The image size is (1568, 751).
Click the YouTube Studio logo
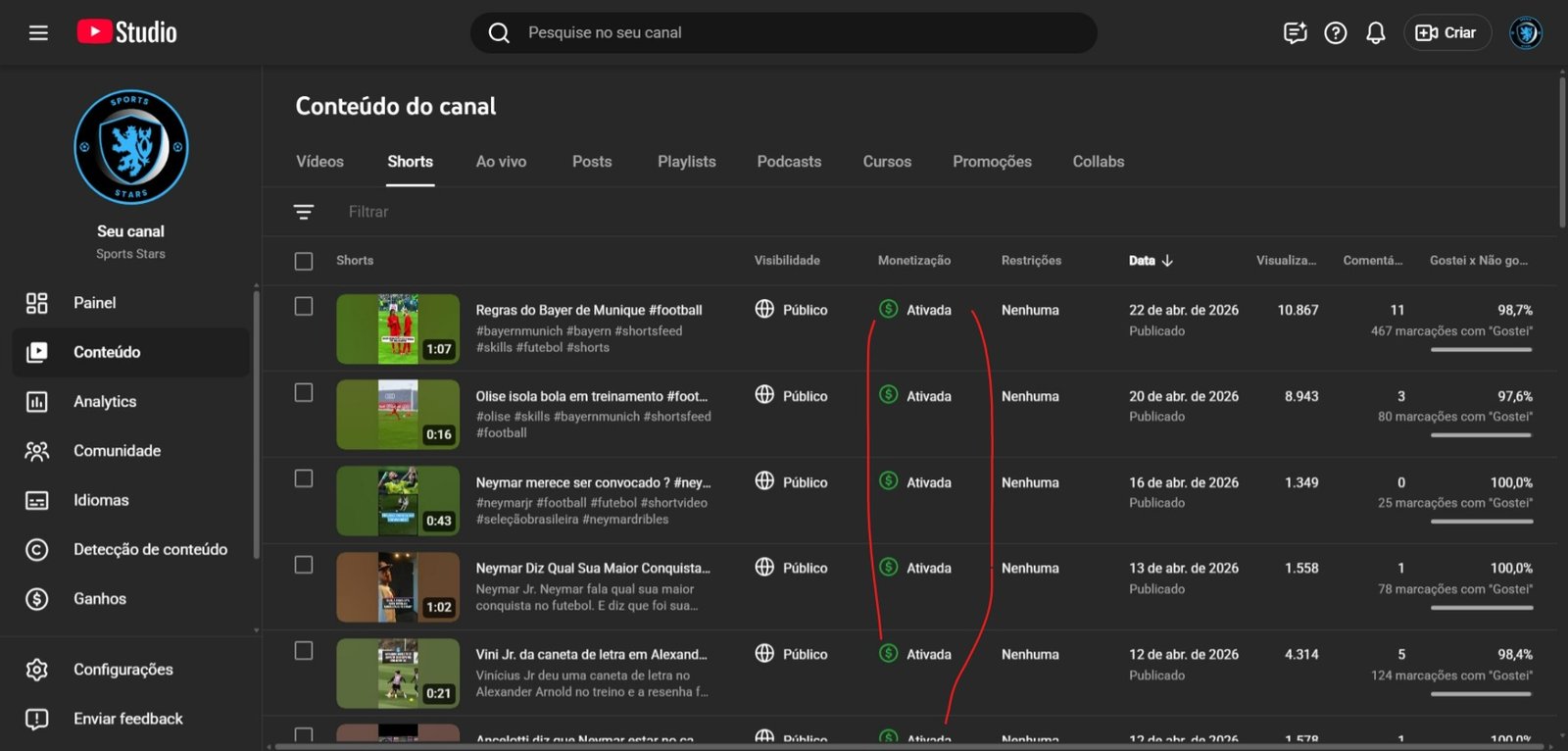coord(127,32)
